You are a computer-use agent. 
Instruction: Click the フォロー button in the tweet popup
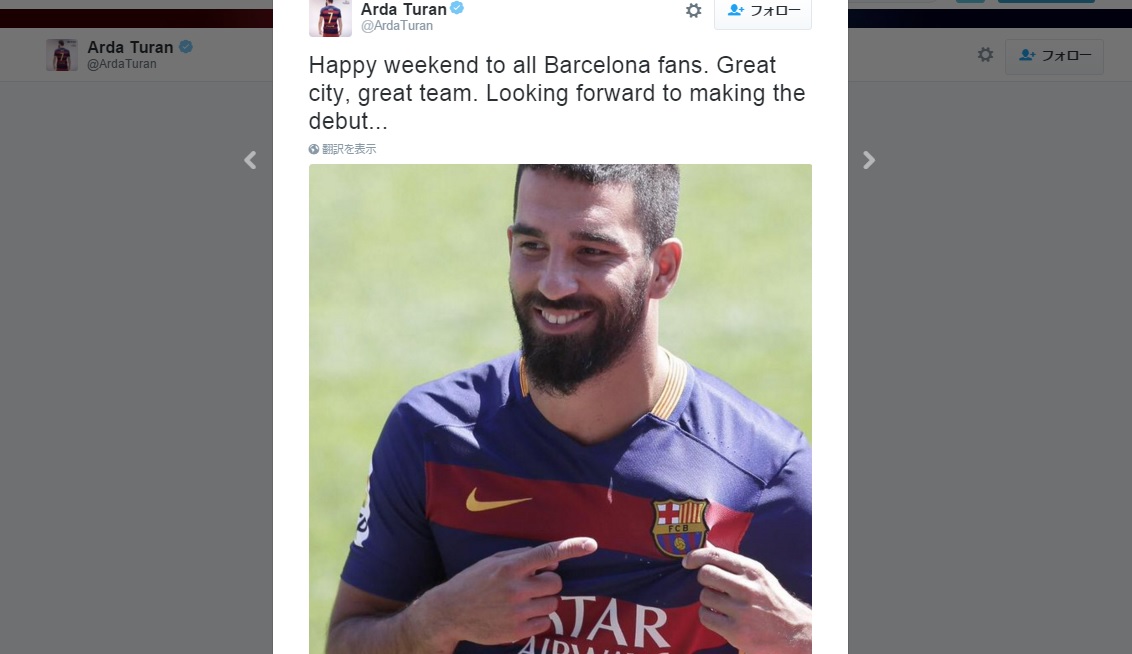click(x=762, y=12)
